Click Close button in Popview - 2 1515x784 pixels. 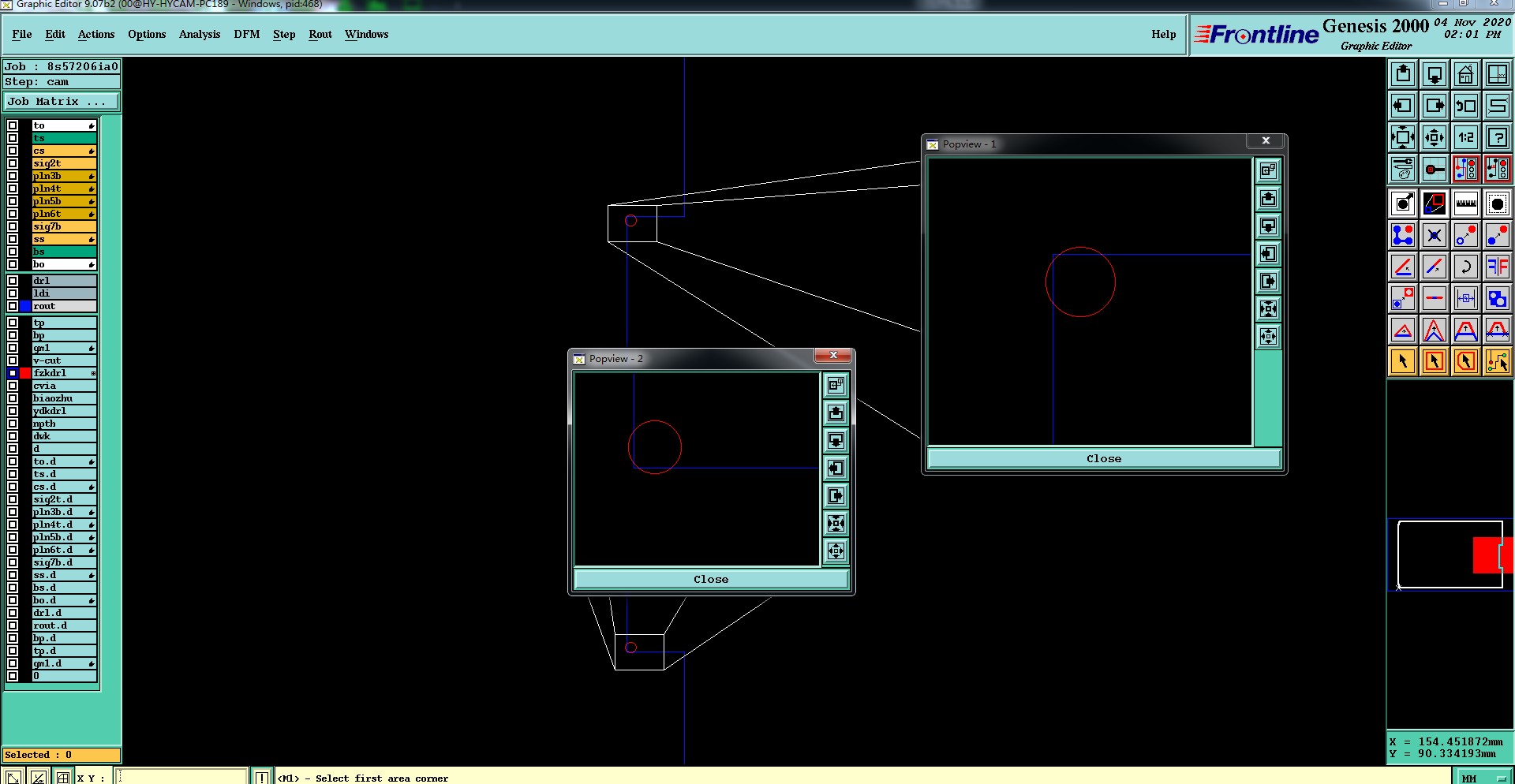(x=711, y=579)
